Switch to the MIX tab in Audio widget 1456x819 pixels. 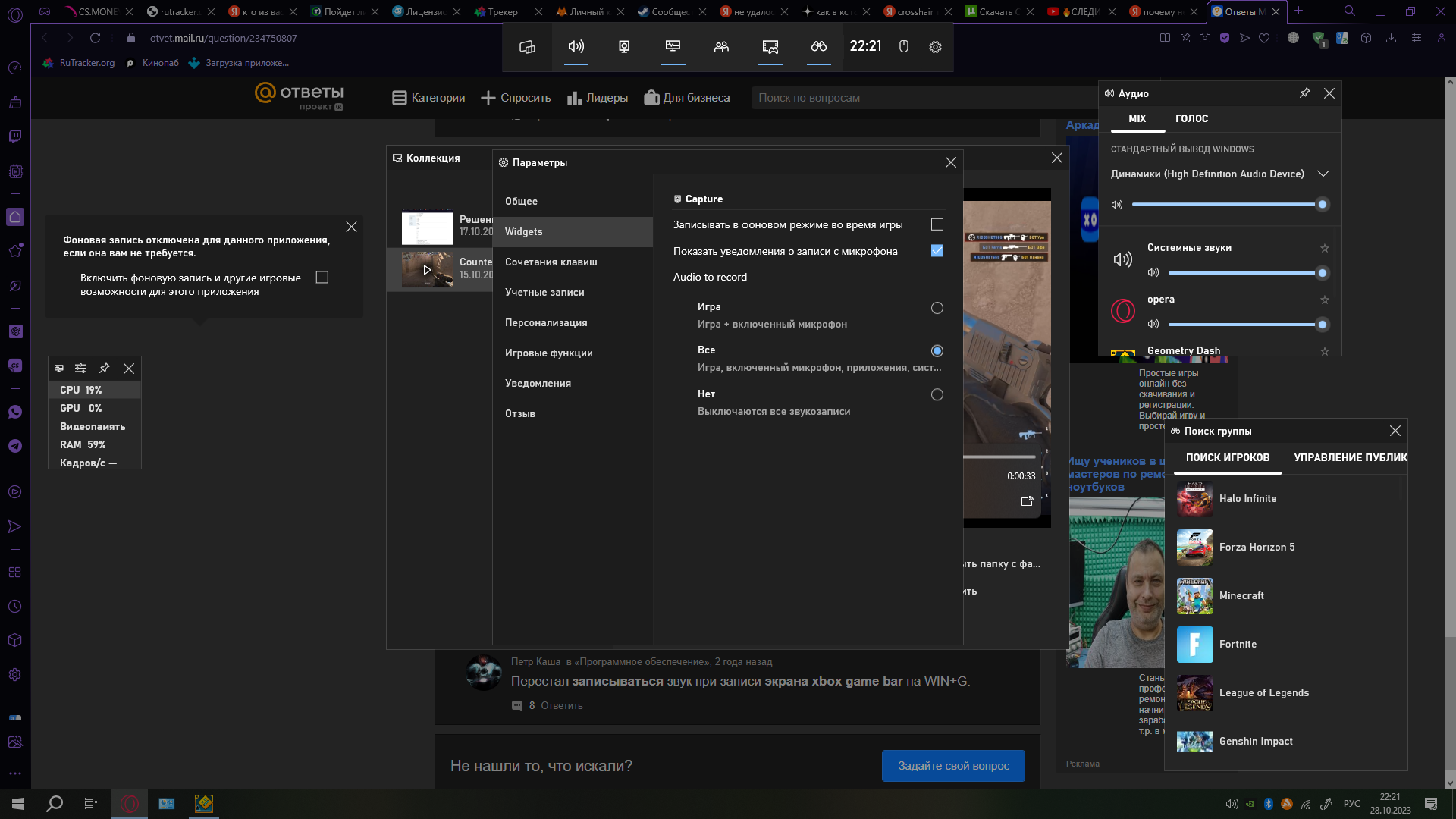click(x=1137, y=118)
